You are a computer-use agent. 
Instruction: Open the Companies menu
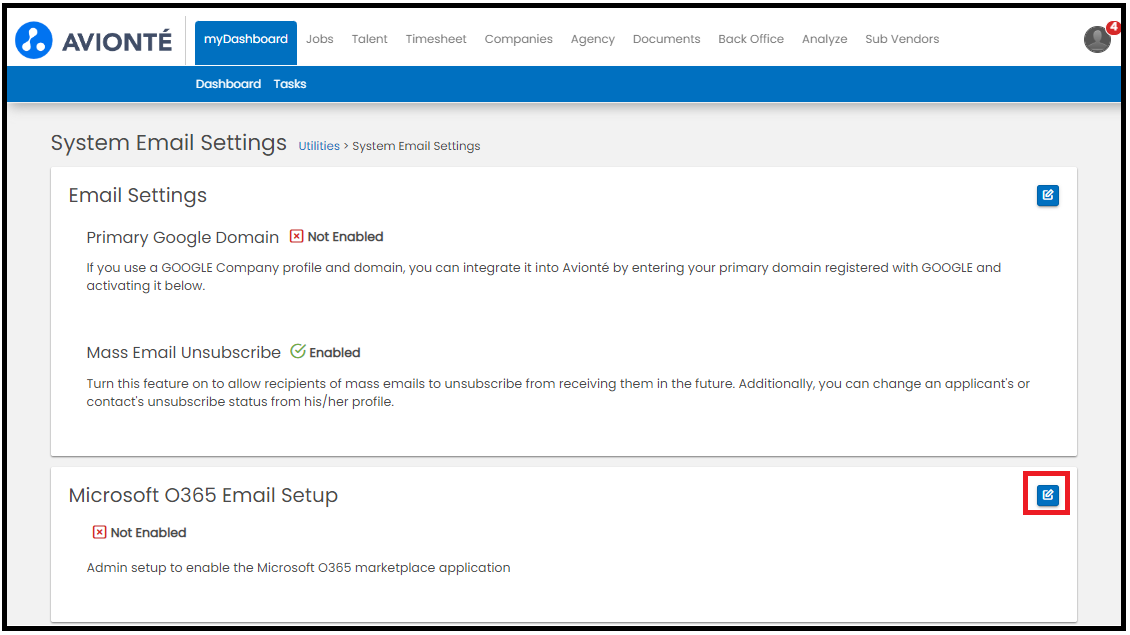click(518, 39)
